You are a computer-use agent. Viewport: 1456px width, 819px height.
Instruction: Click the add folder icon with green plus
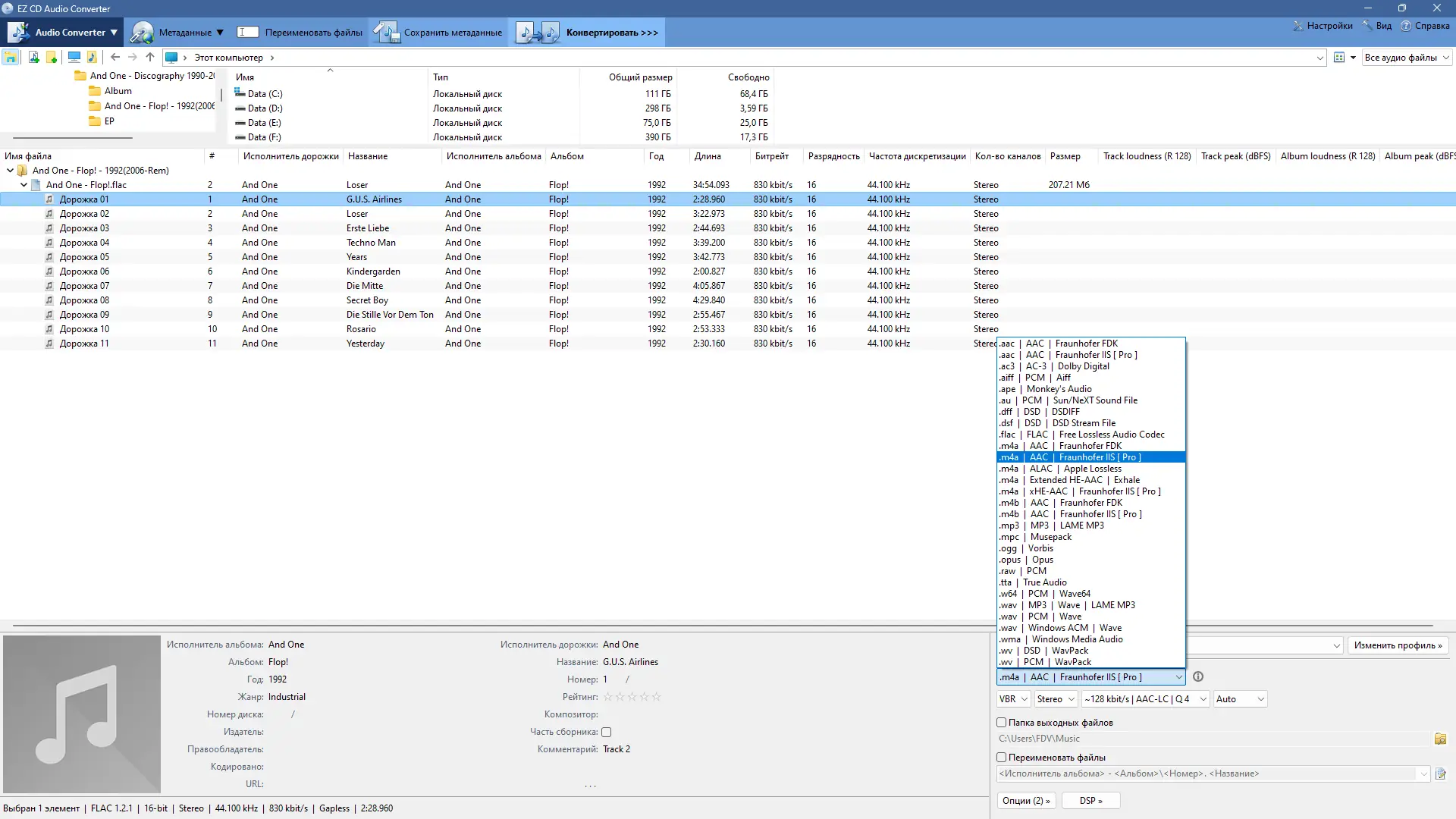click(52, 57)
